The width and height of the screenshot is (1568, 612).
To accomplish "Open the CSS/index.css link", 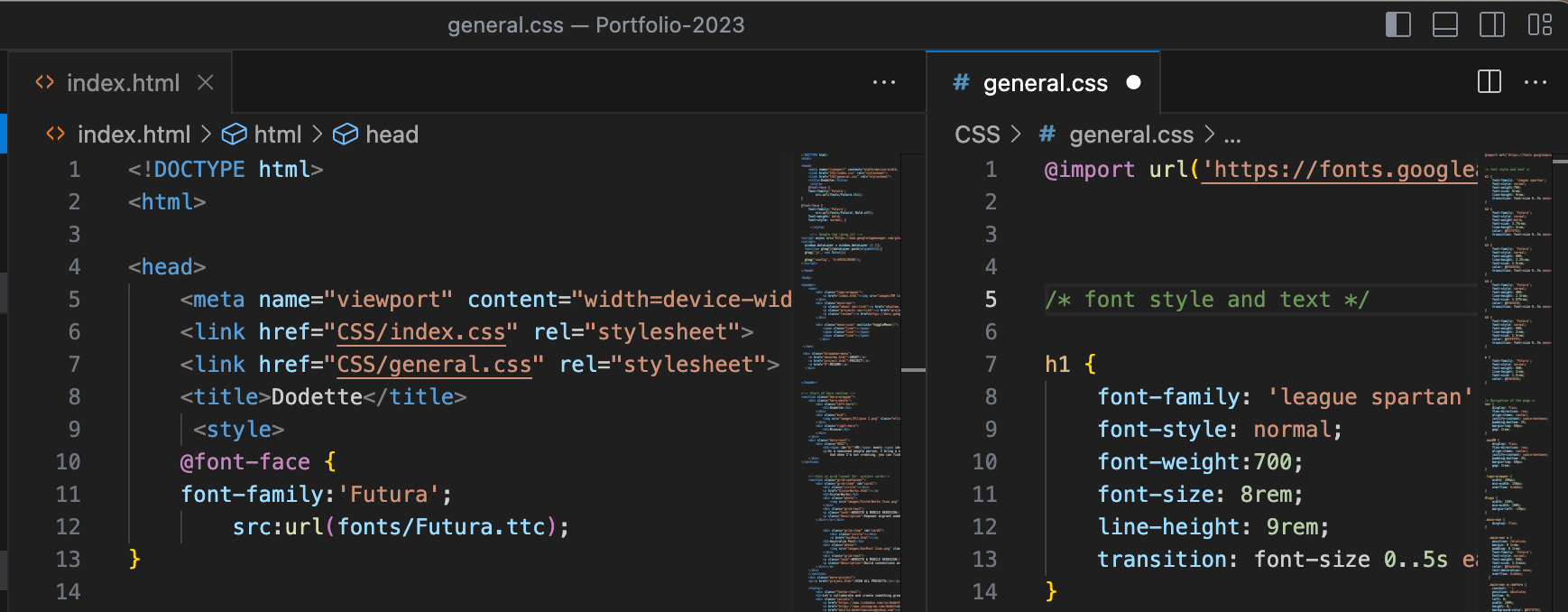I will [421, 332].
